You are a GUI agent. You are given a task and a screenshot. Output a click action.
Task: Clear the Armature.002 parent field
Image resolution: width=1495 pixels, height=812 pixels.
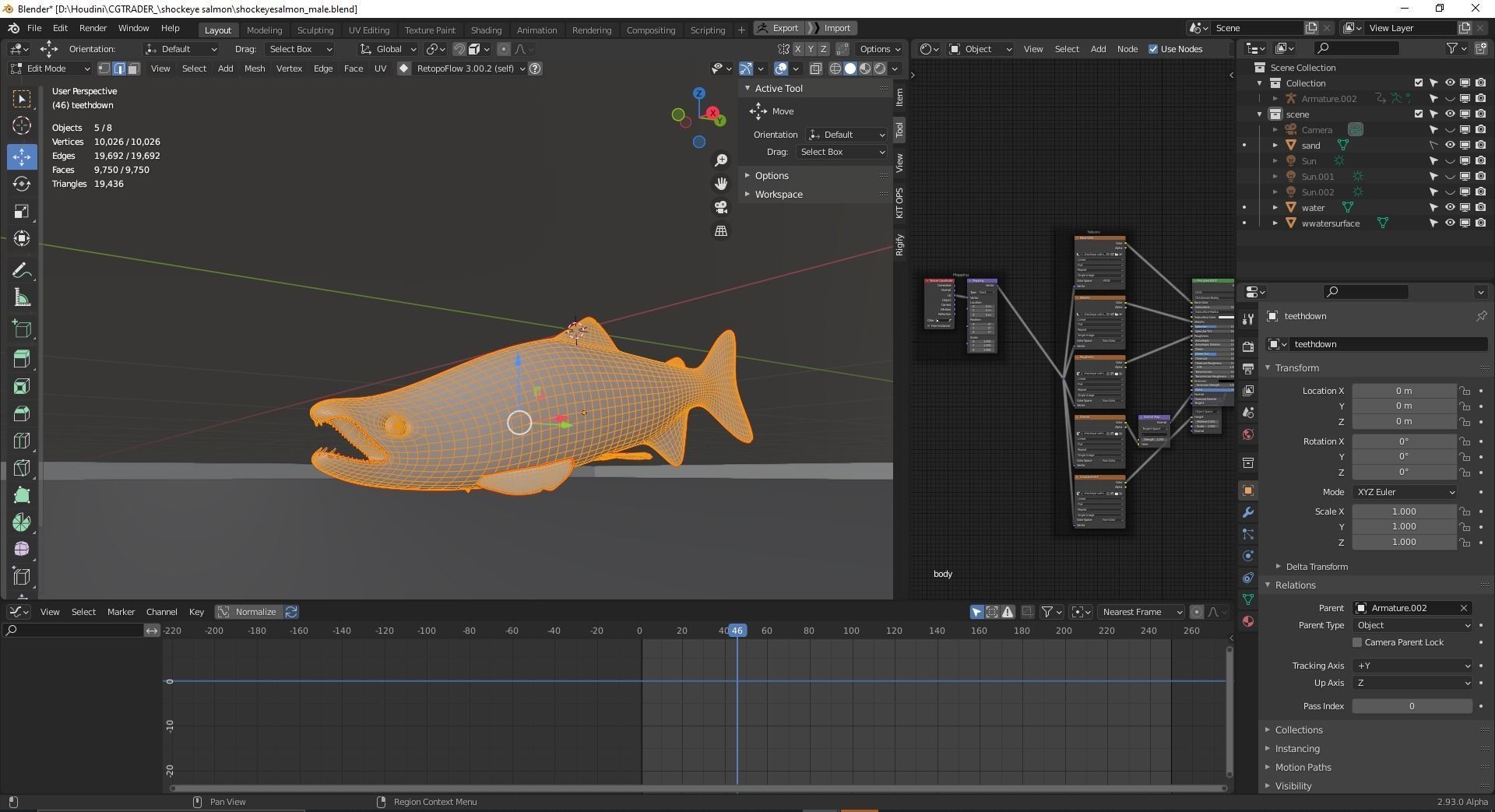1464,608
